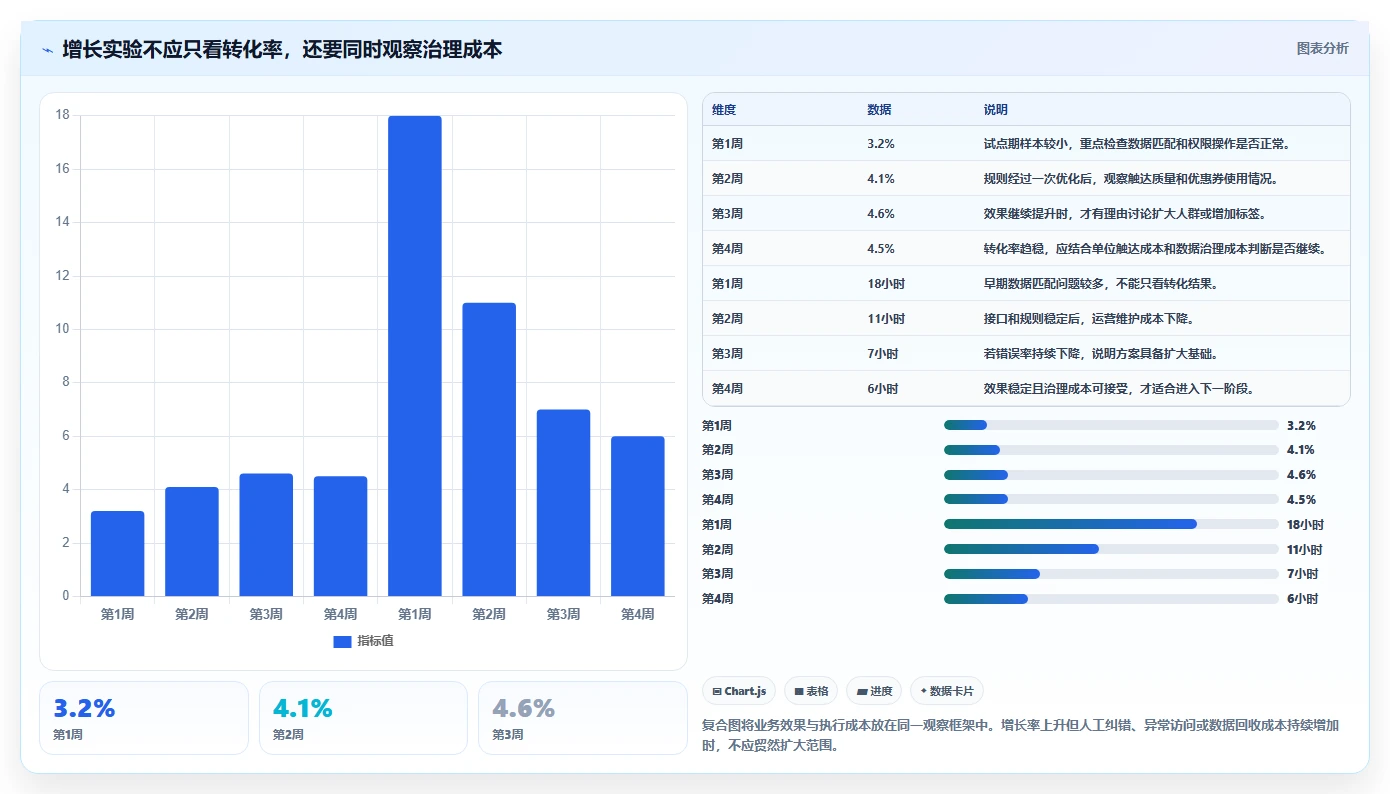The width and height of the screenshot is (1390, 794).
Task: Click the description starting 转化率趋稳
Action: 1155,249
